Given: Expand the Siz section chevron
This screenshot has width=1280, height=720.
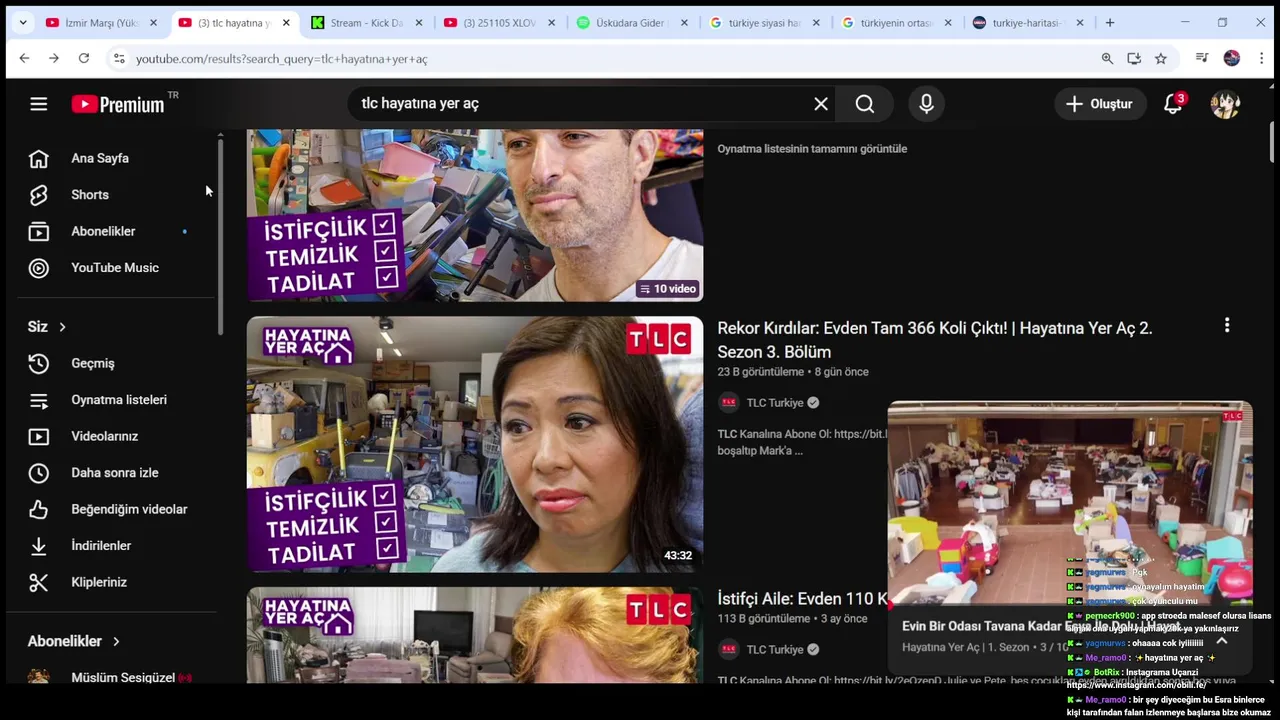Looking at the screenshot, I should pyautogui.click(x=62, y=327).
